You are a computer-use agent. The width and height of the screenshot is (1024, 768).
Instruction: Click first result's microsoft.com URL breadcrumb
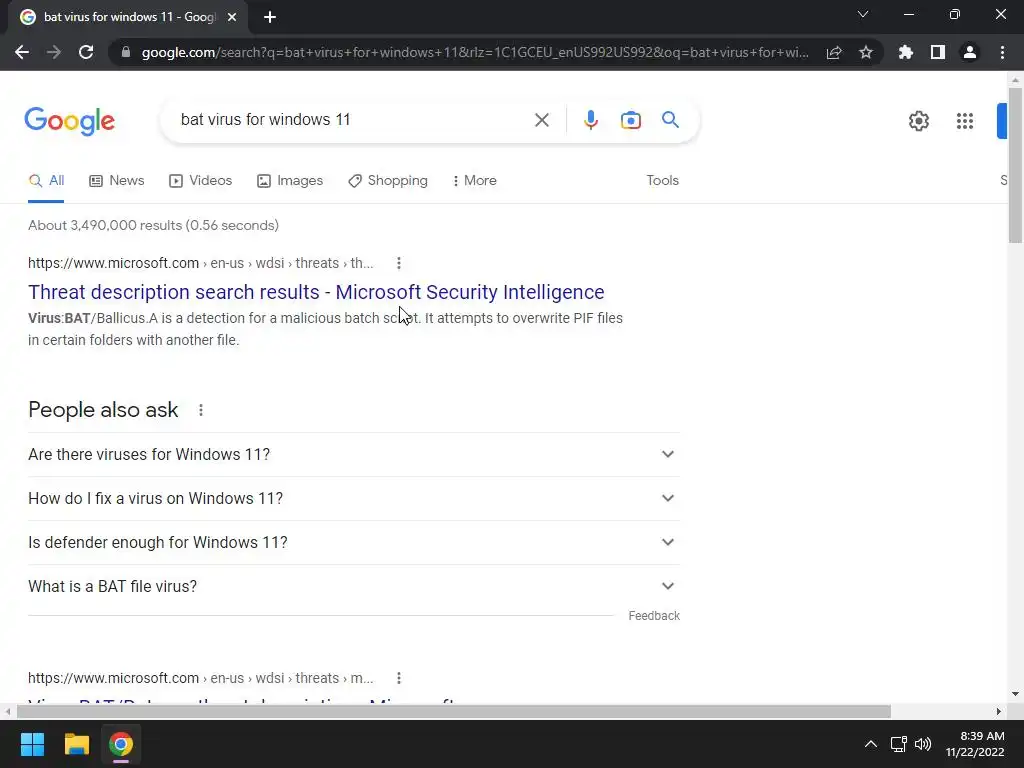(200, 263)
